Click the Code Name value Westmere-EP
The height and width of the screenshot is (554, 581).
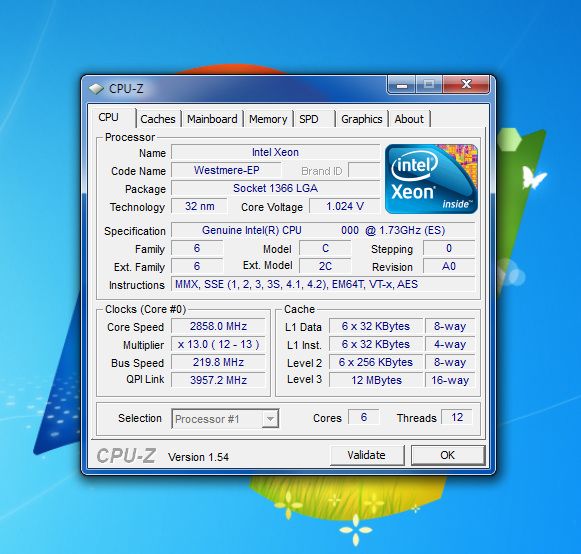pos(226,170)
